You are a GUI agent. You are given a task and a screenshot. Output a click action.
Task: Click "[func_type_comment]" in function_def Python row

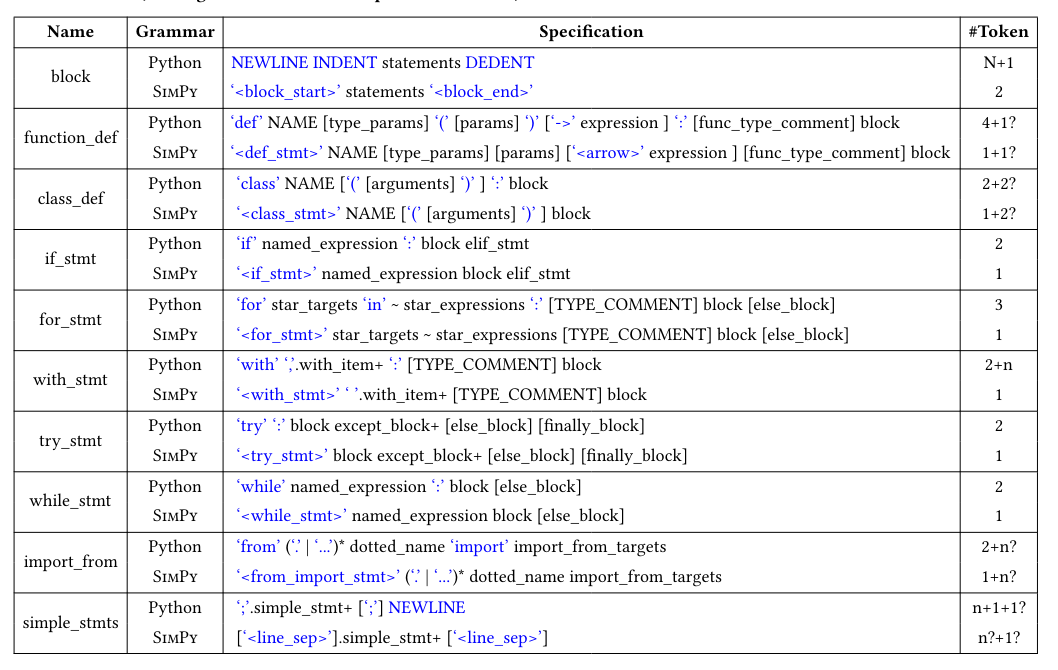pyautogui.click(x=774, y=123)
